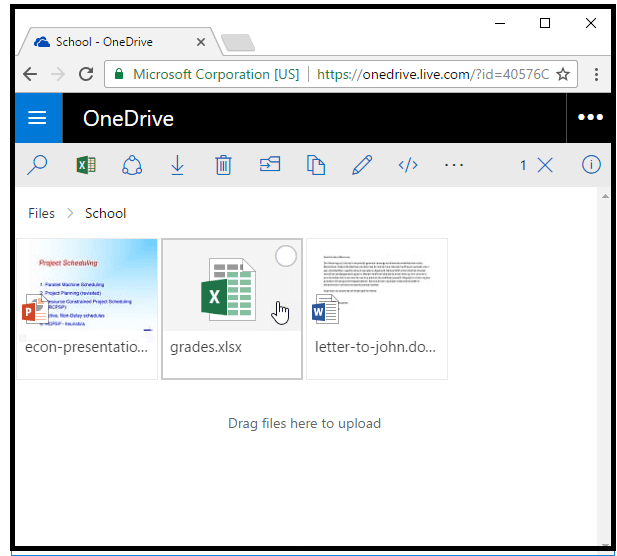Open file in Excel icon
The image size is (617, 556).
click(x=86, y=165)
